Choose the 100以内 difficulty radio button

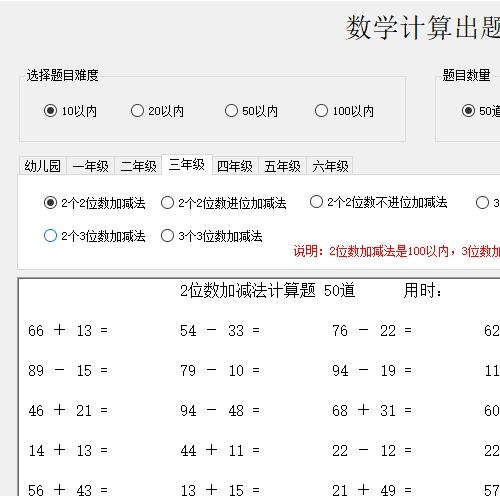click(x=345, y=111)
